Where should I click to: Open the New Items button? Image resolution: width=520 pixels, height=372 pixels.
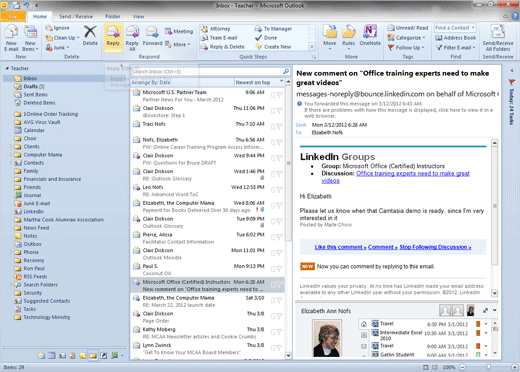tap(30, 38)
